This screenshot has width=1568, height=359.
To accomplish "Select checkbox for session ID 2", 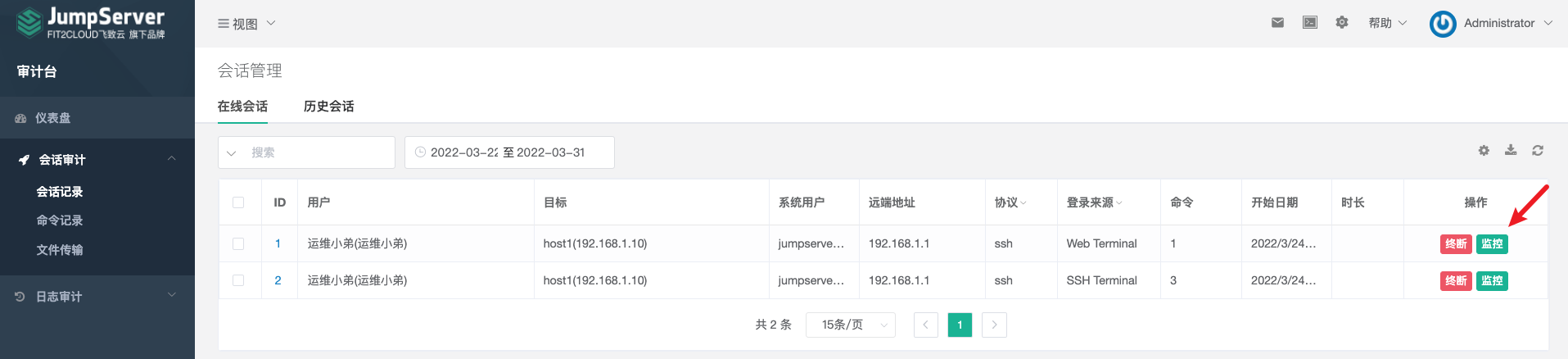I will coord(238,280).
